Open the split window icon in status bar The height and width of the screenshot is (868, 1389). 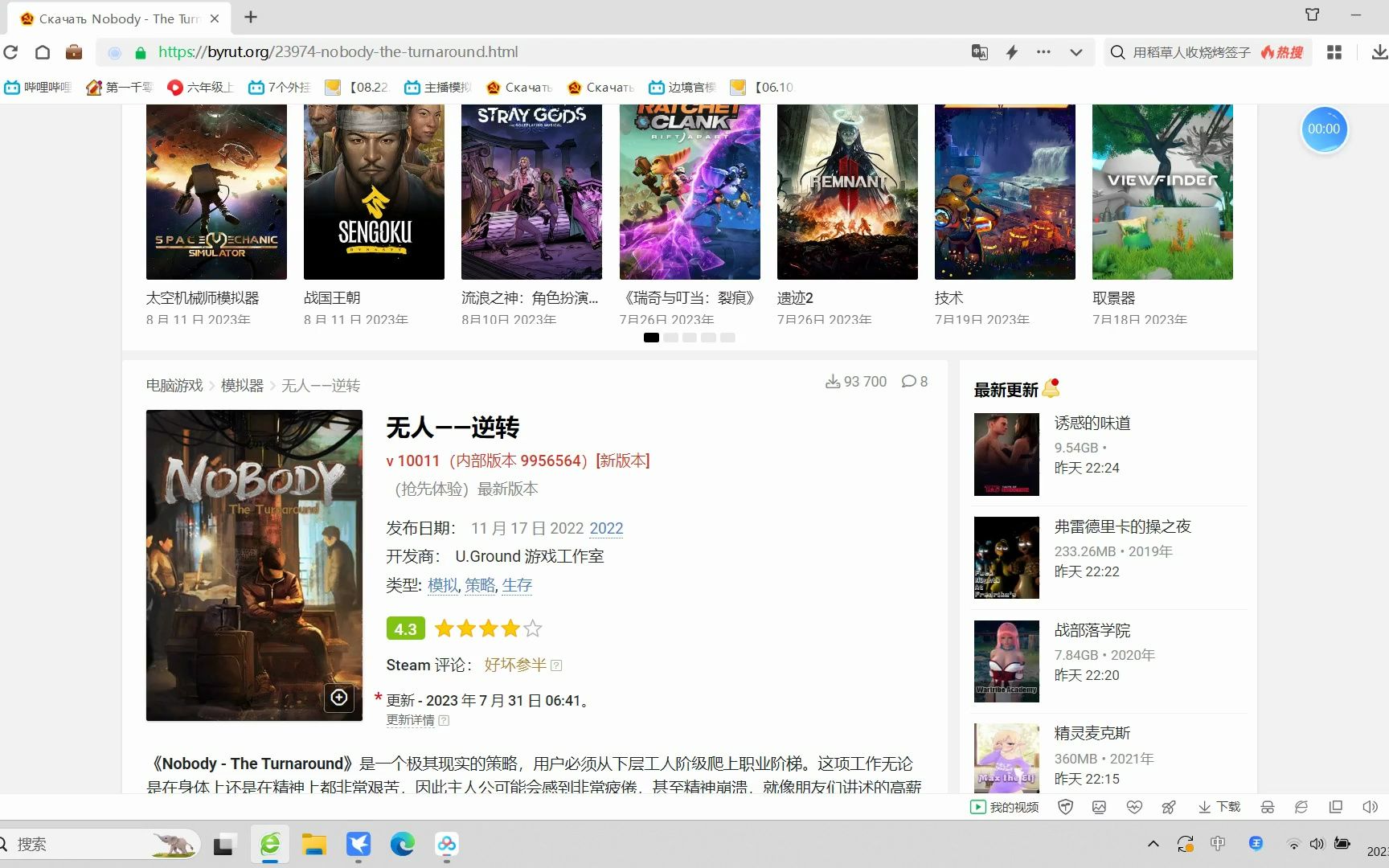1336,807
